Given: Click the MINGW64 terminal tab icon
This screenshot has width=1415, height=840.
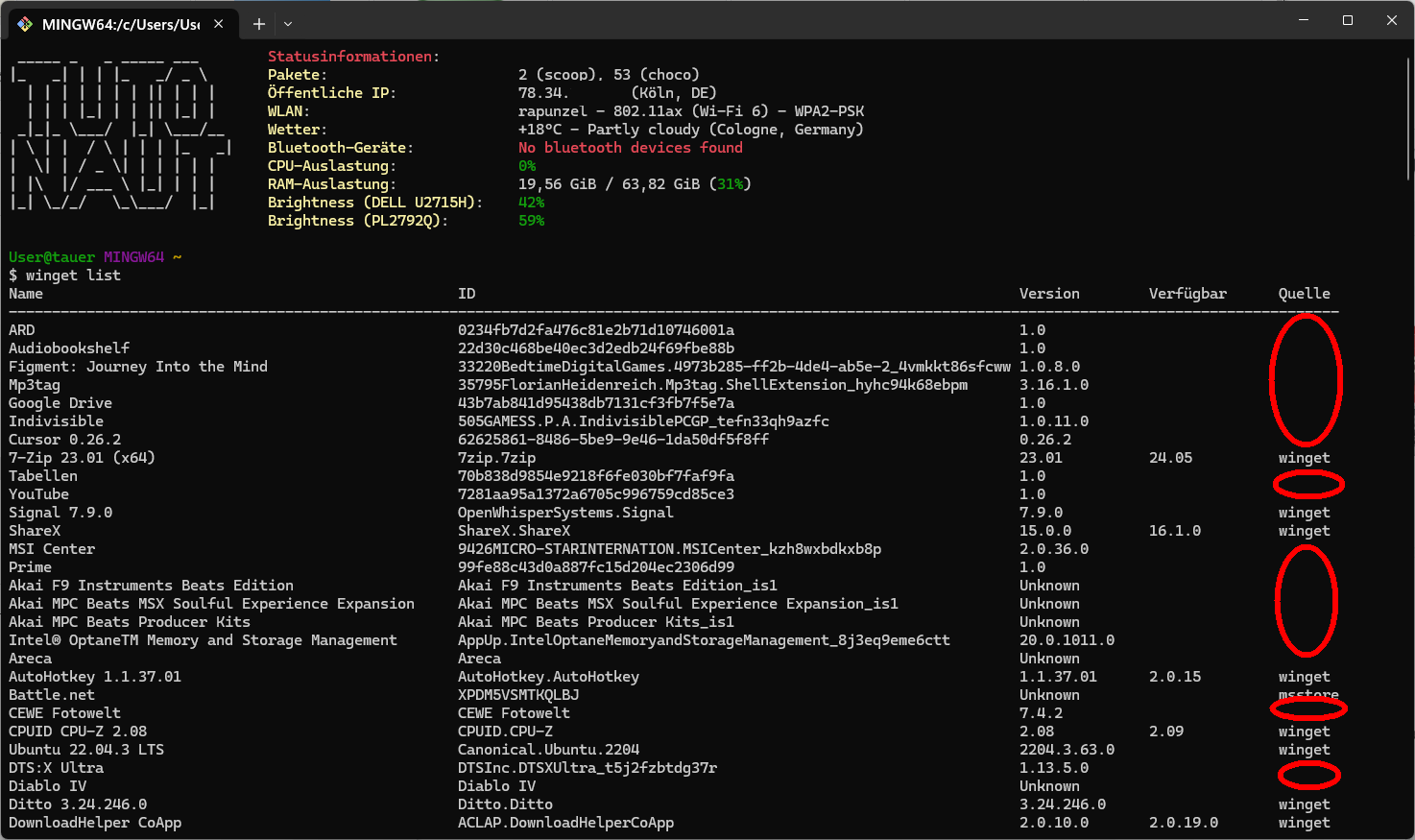Looking at the screenshot, I should [25, 24].
